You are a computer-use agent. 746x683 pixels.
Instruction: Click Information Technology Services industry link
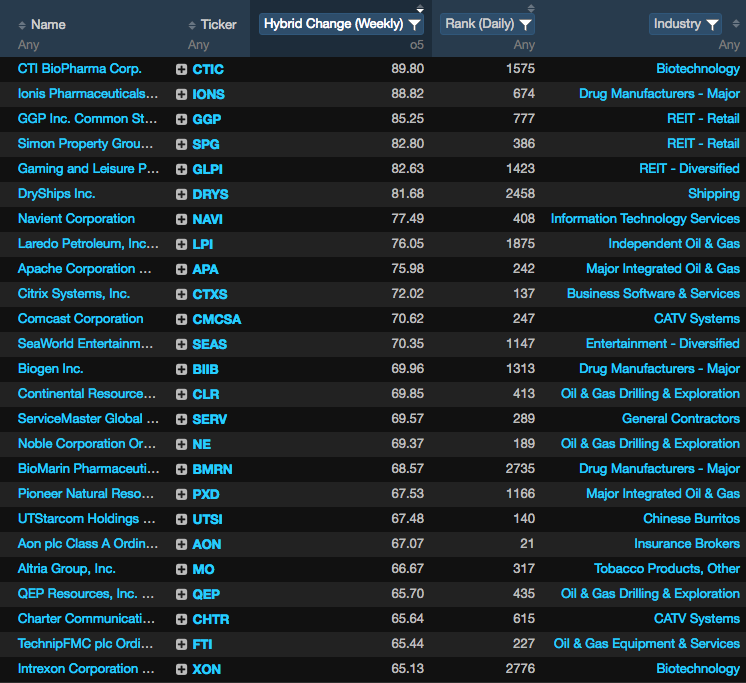click(645, 219)
